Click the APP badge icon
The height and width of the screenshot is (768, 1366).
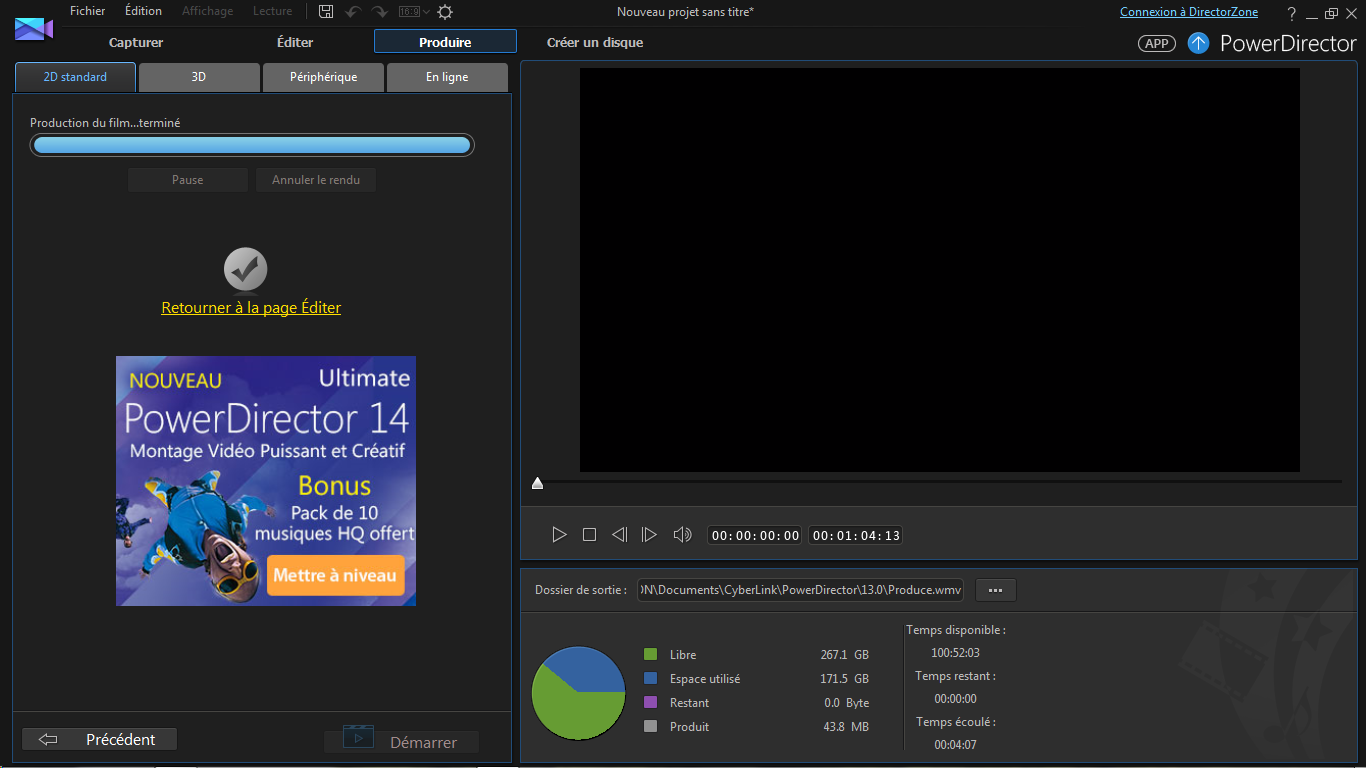click(1157, 43)
